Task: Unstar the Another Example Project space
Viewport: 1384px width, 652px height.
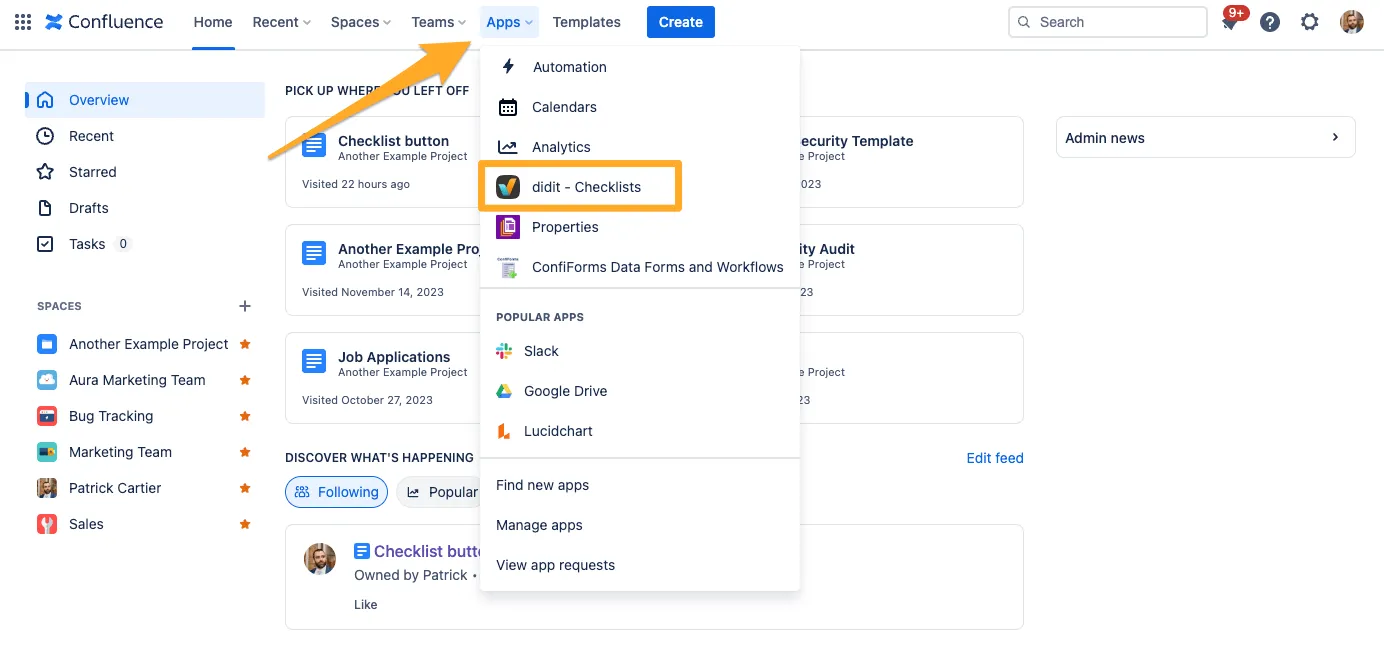Action: (x=245, y=344)
